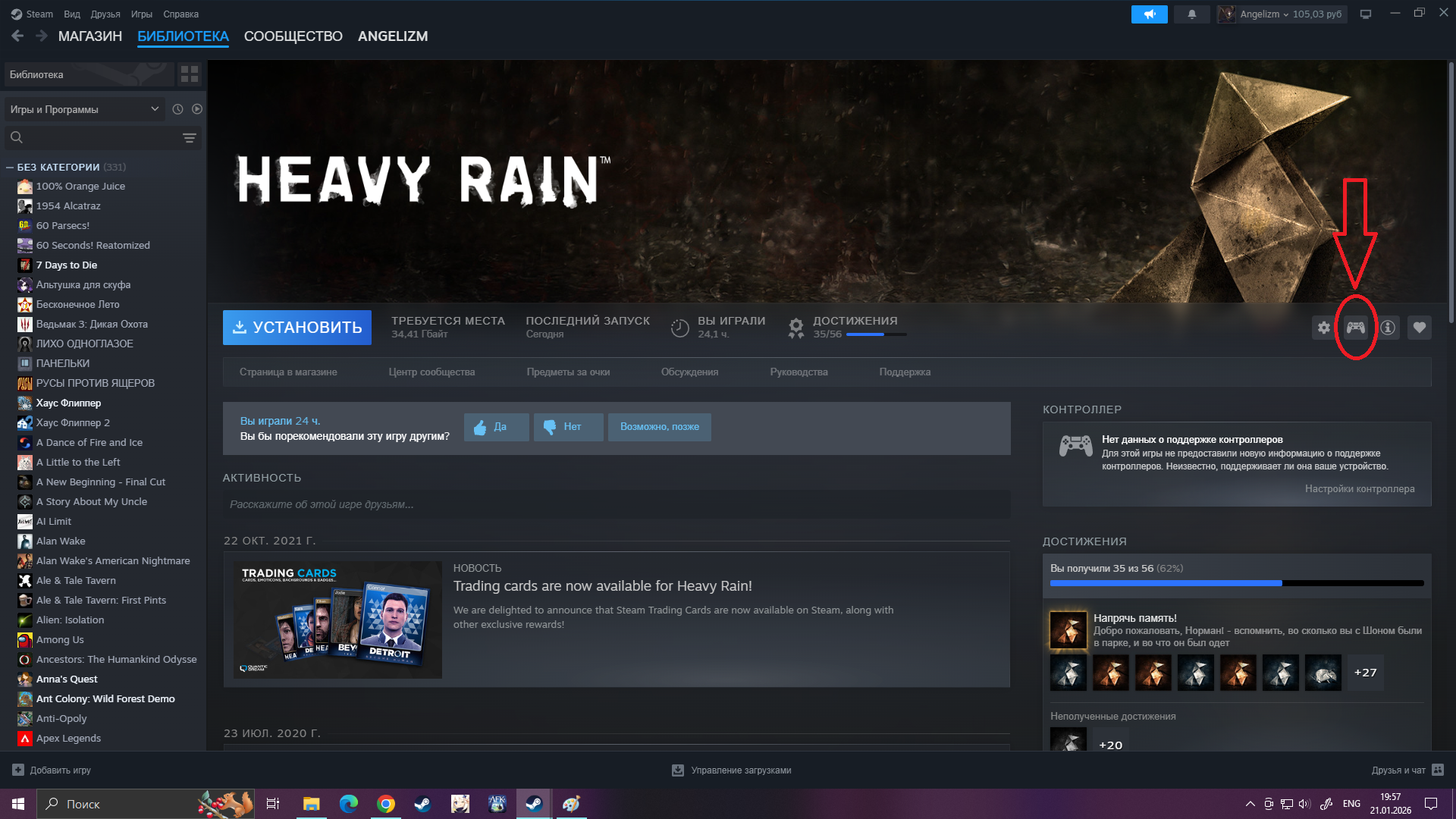Image resolution: width=1456 pixels, height=819 pixels.
Task: Switch library to grid view icon
Action: click(x=190, y=74)
